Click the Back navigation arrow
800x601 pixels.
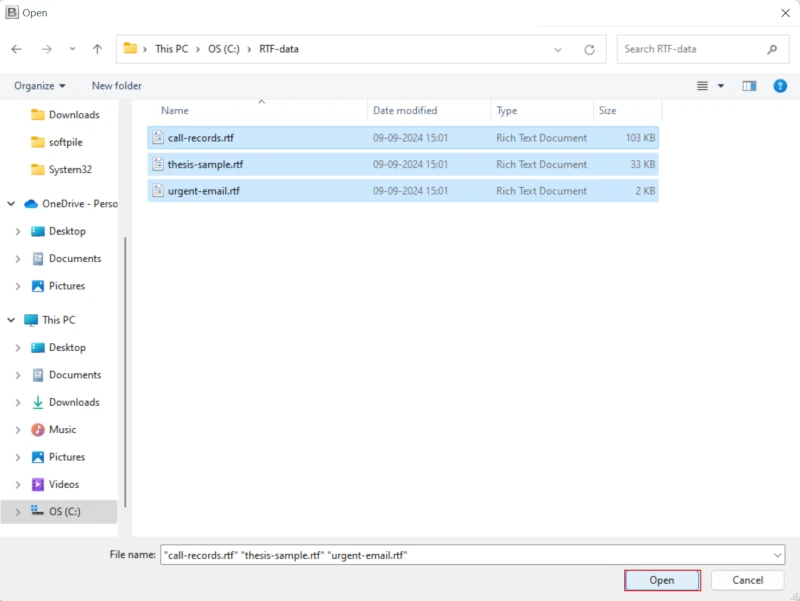coord(17,49)
